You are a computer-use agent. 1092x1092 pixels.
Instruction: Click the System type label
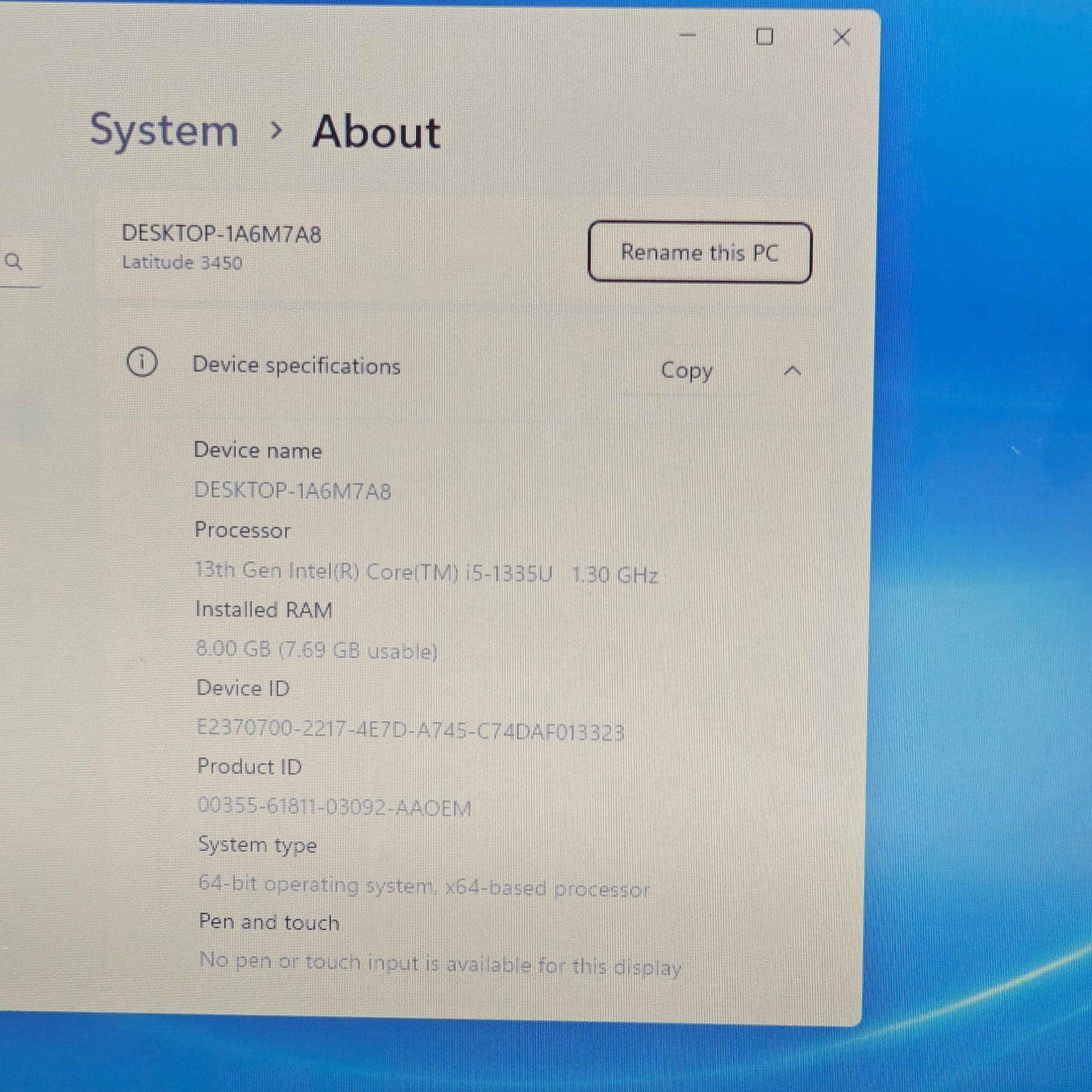(257, 846)
